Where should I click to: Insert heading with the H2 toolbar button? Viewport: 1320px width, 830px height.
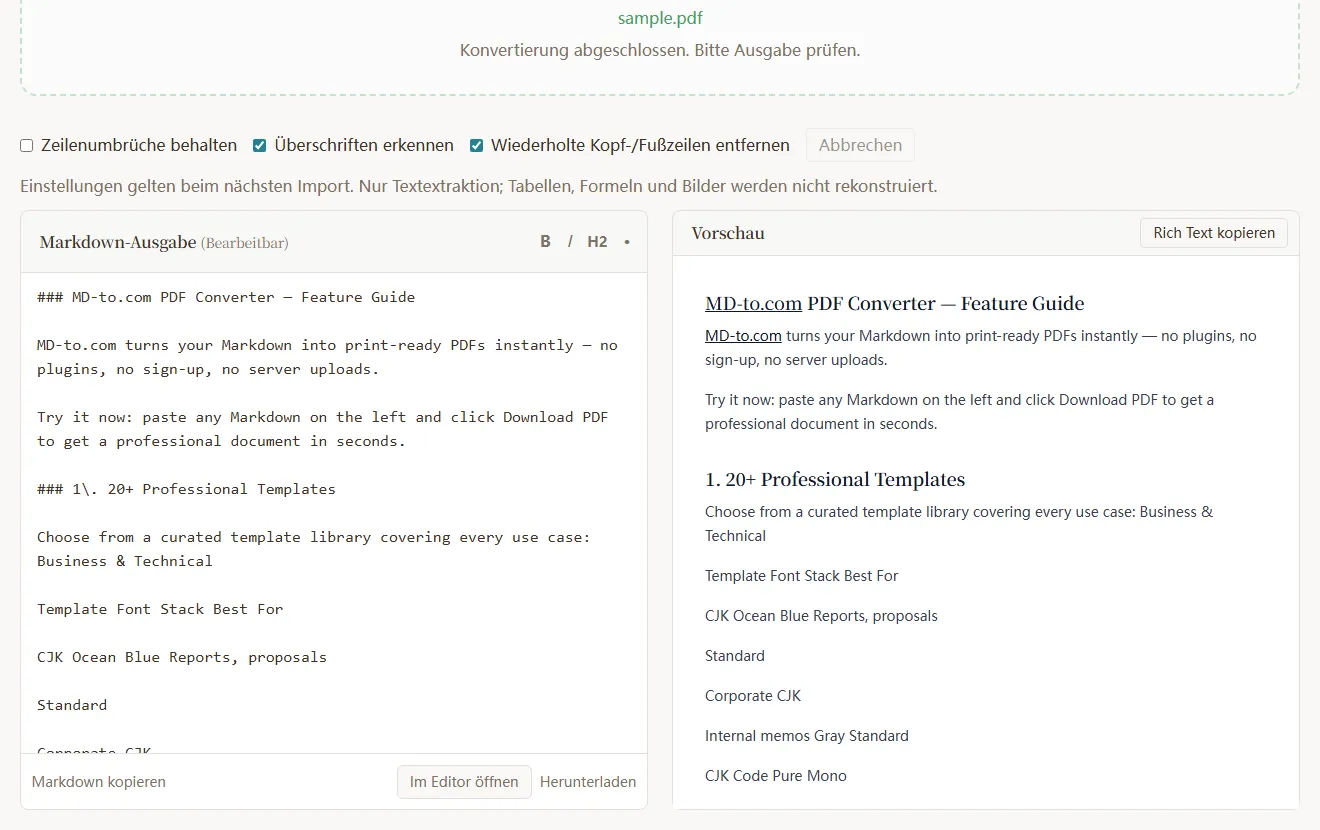(x=597, y=242)
